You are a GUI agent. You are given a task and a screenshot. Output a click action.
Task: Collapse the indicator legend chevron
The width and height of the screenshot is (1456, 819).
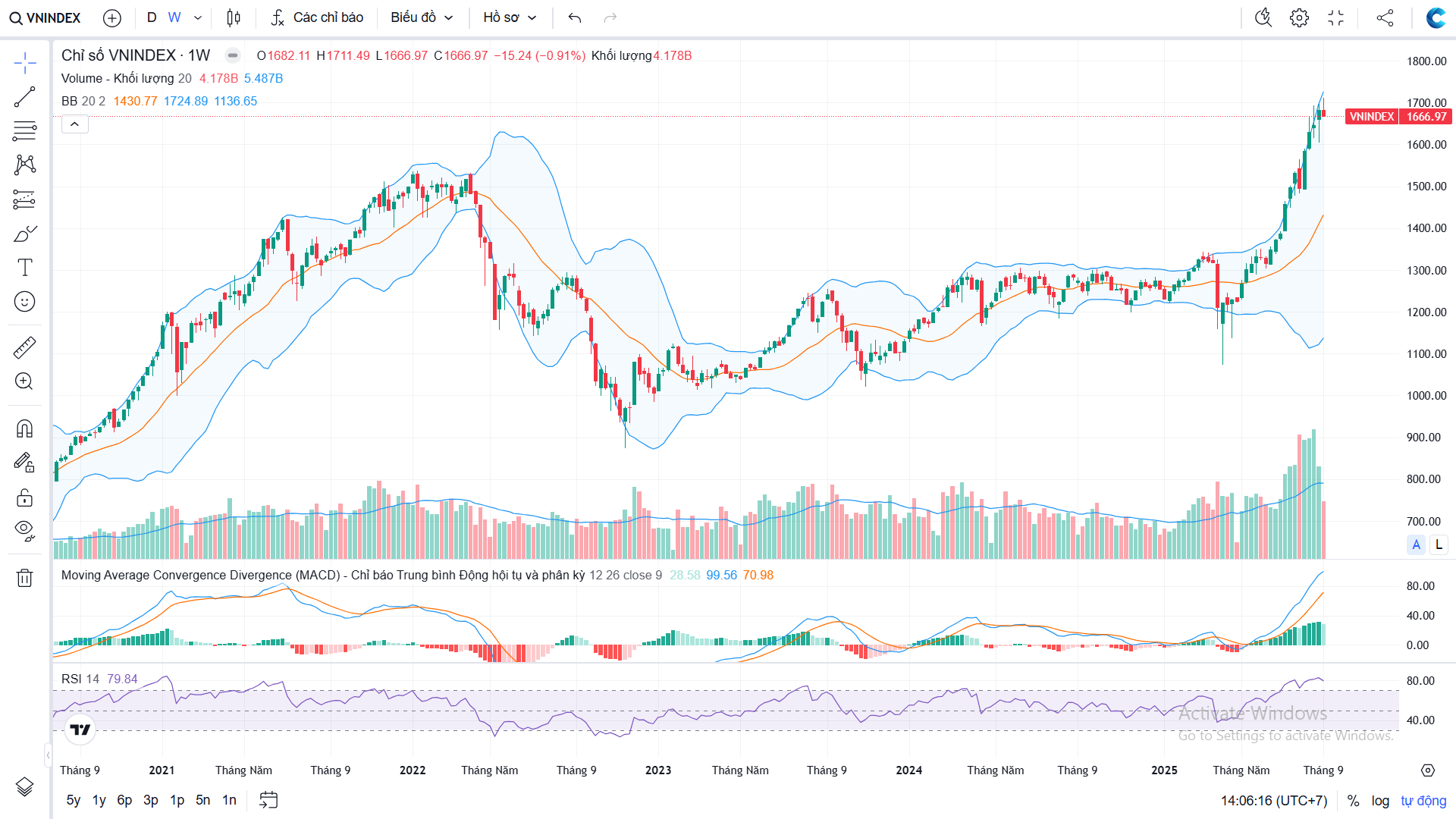[74, 124]
